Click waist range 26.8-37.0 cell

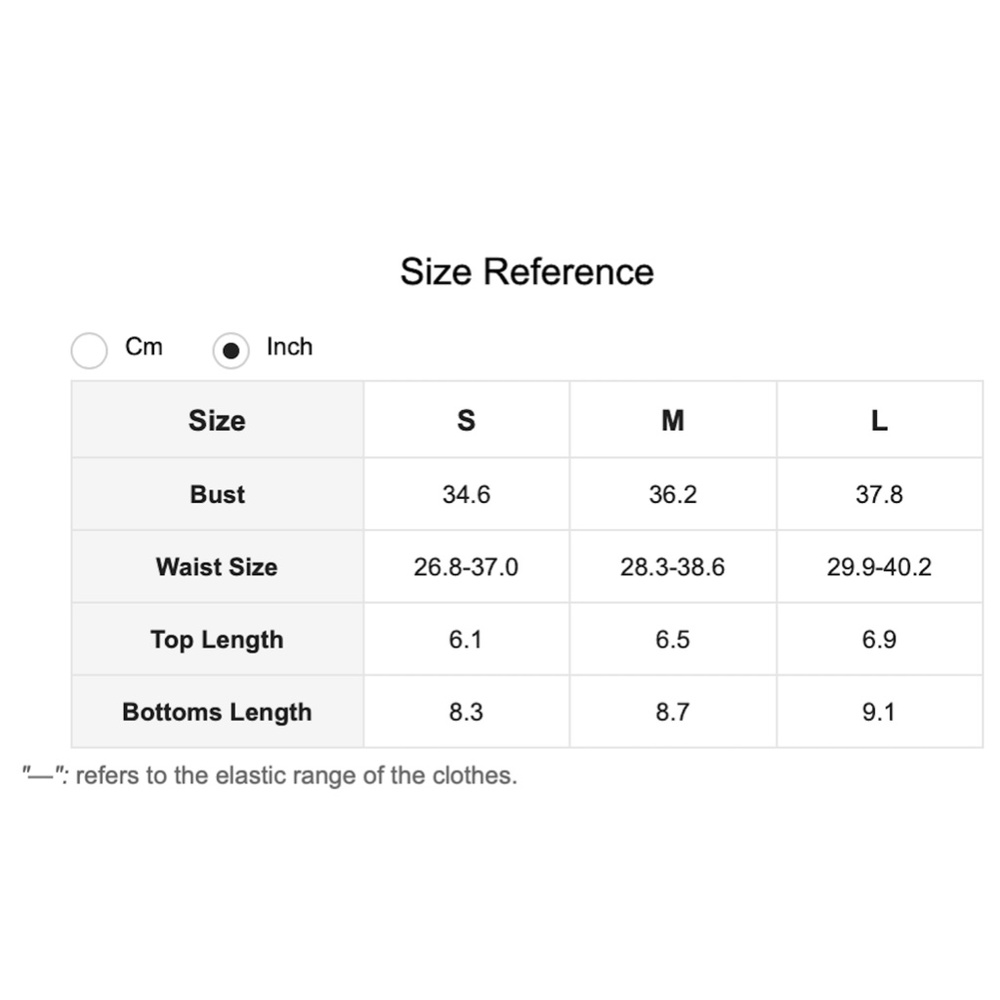[x=466, y=568]
